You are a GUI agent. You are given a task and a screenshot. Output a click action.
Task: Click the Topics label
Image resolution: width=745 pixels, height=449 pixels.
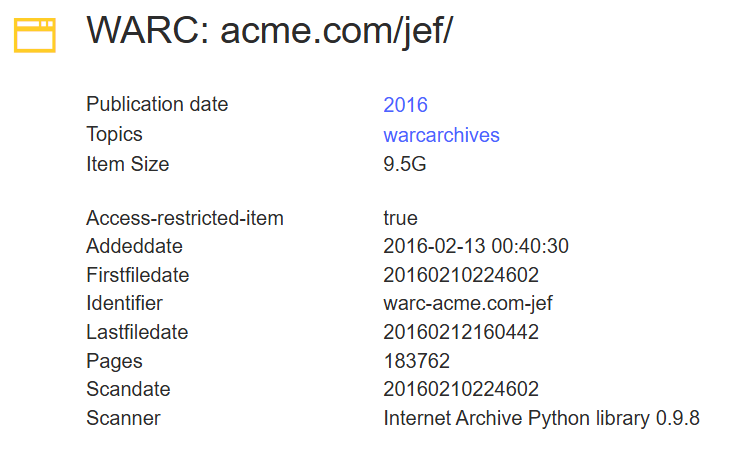(114, 134)
